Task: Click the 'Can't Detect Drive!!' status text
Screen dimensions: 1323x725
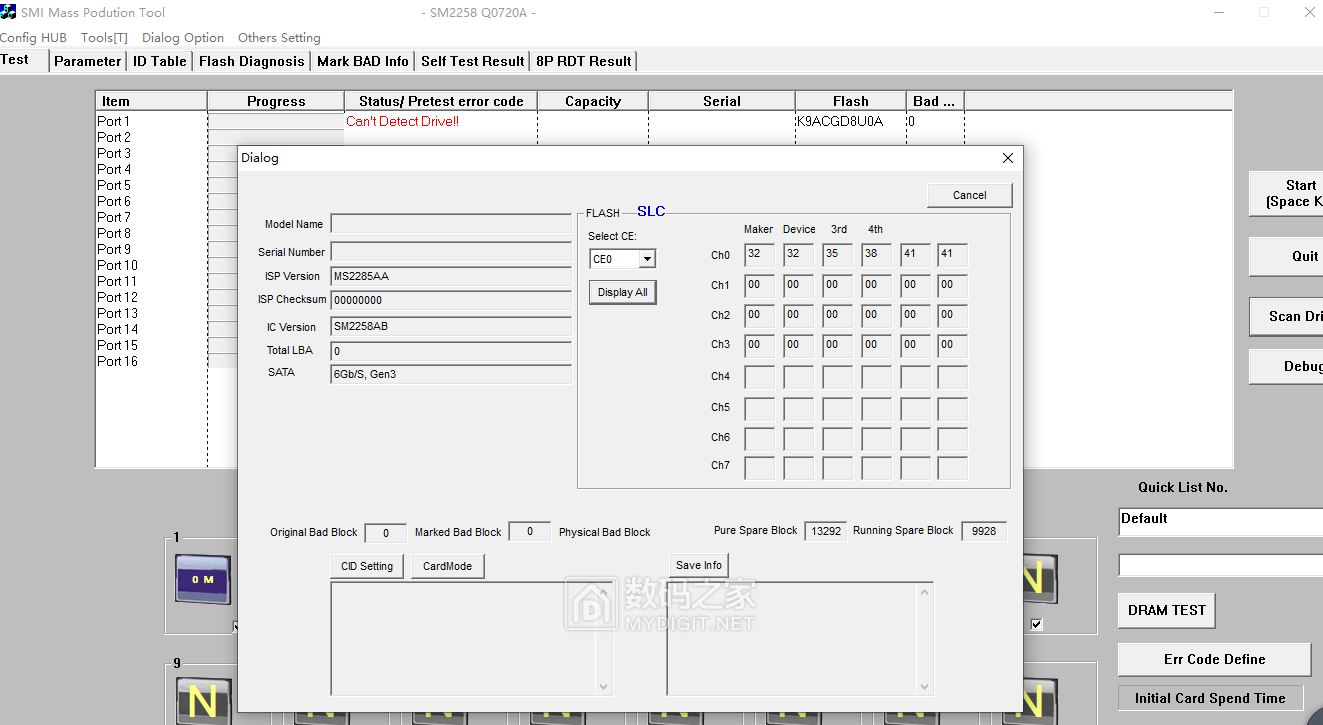Action: point(402,121)
